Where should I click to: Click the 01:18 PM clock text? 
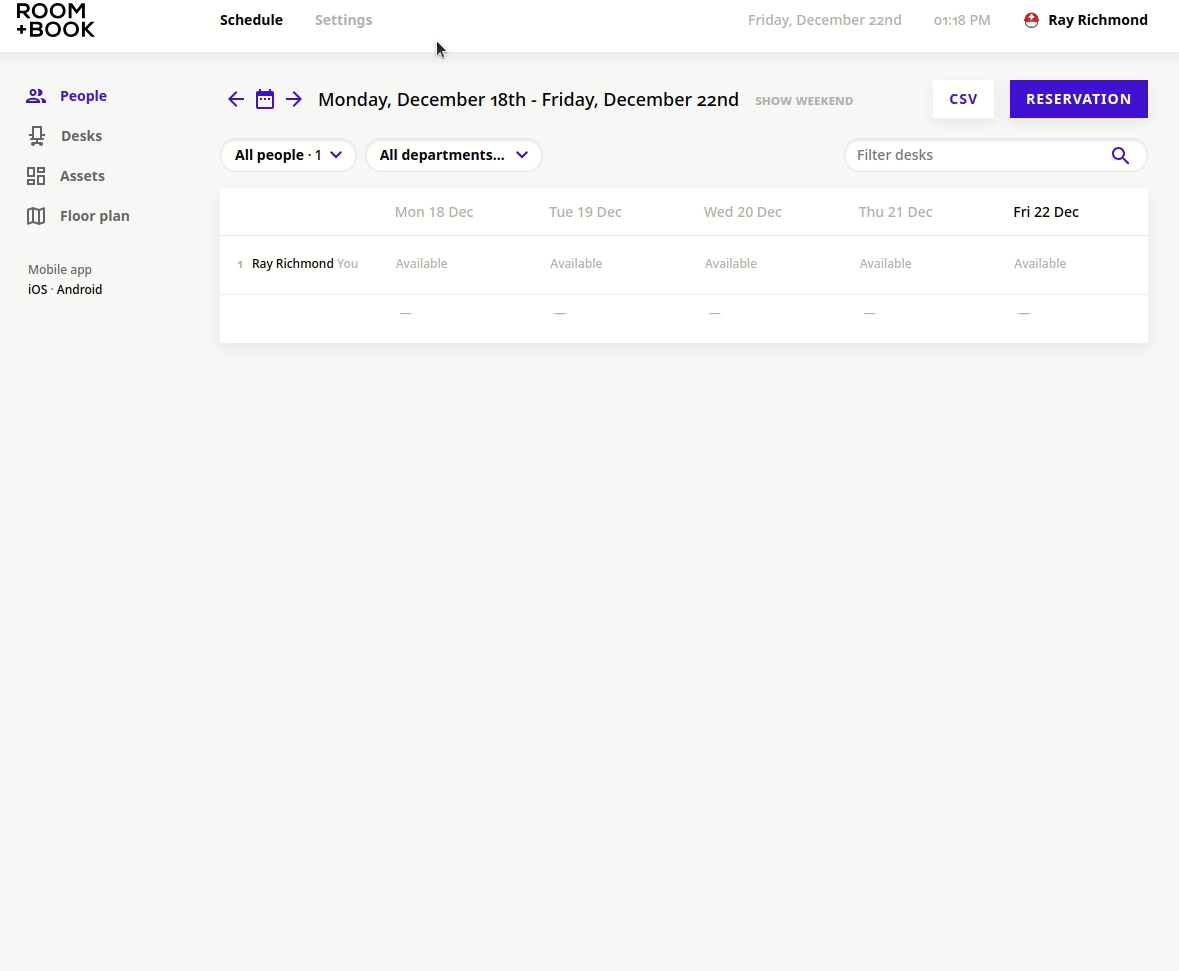(962, 21)
